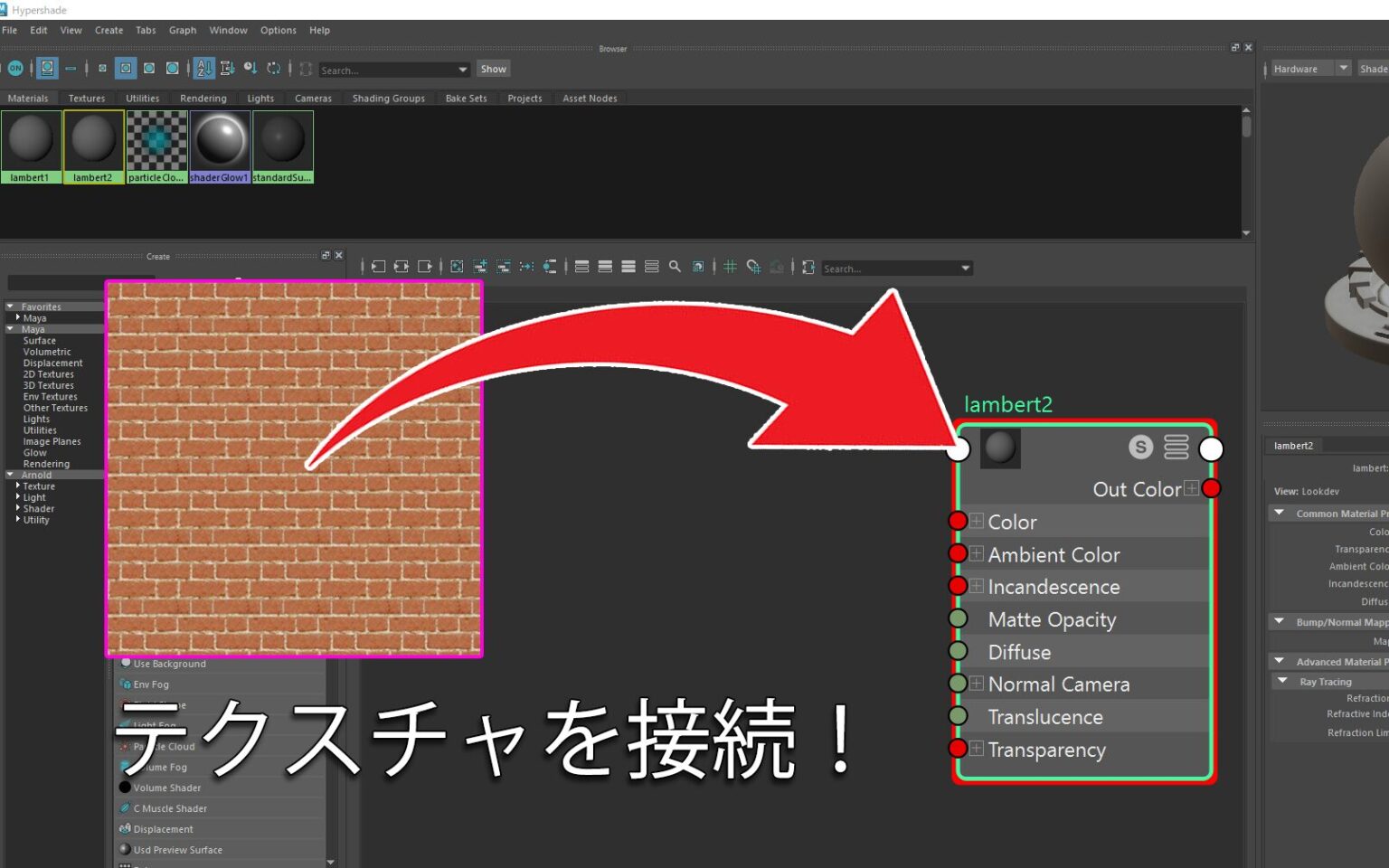
Task: Toggle the ON switch in the Browser toolbar
Action: 14,68
